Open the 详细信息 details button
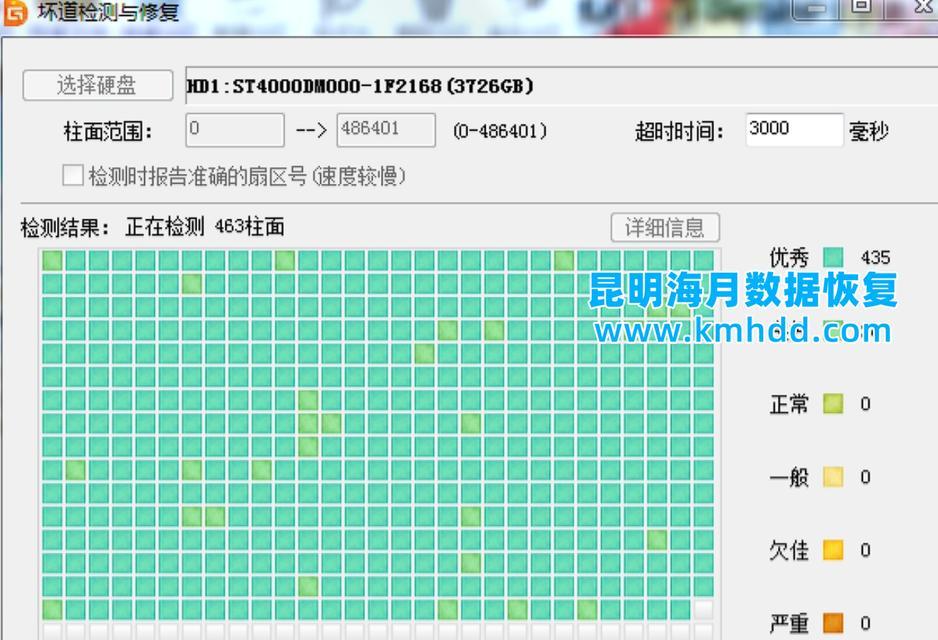938x640 pixels. (665, 227)
